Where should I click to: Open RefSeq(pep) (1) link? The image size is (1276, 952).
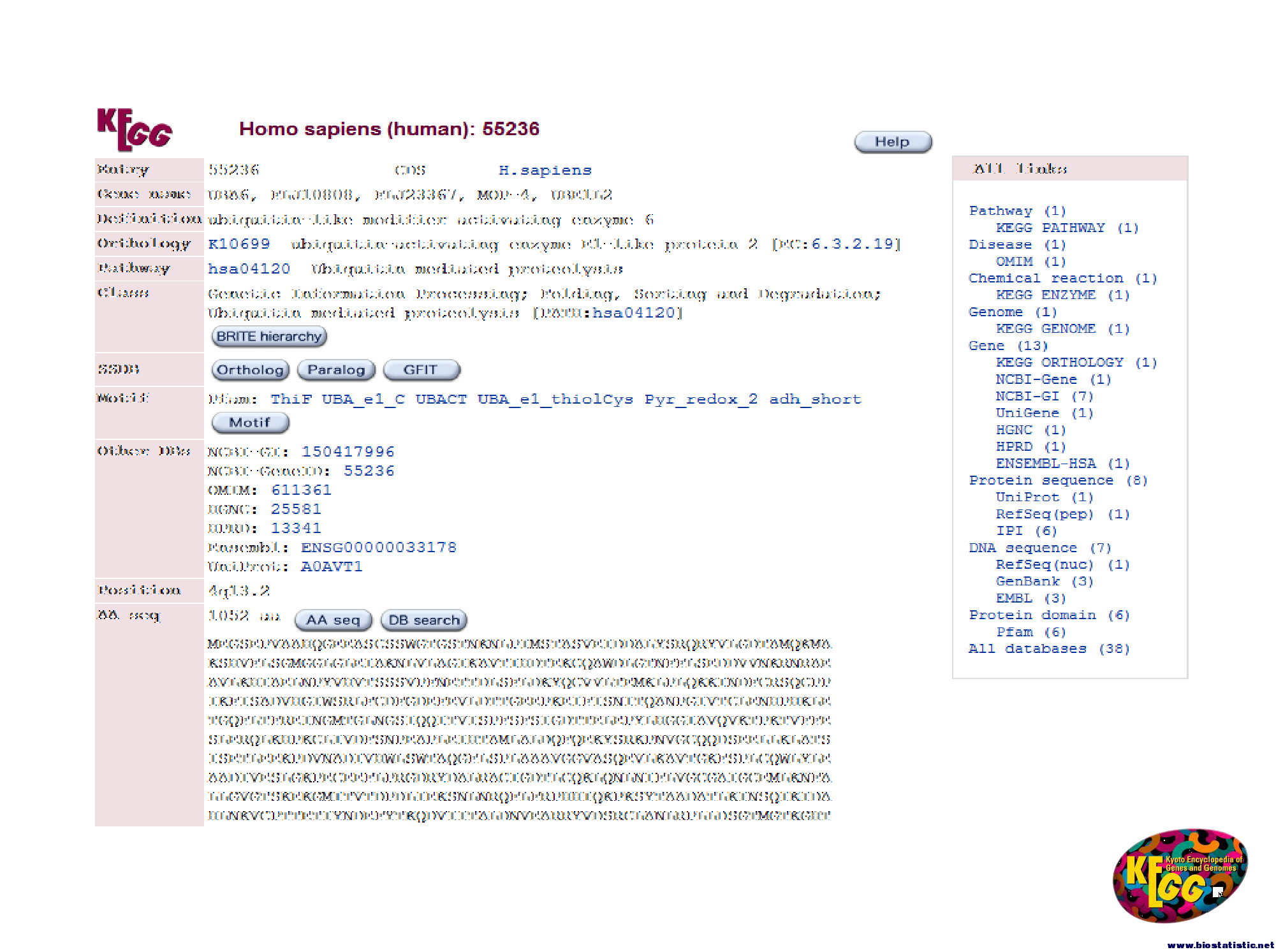[1063, 515]
